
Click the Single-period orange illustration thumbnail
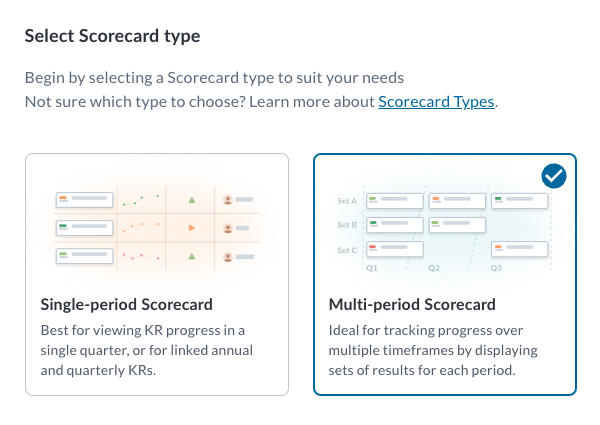point(157,228)
